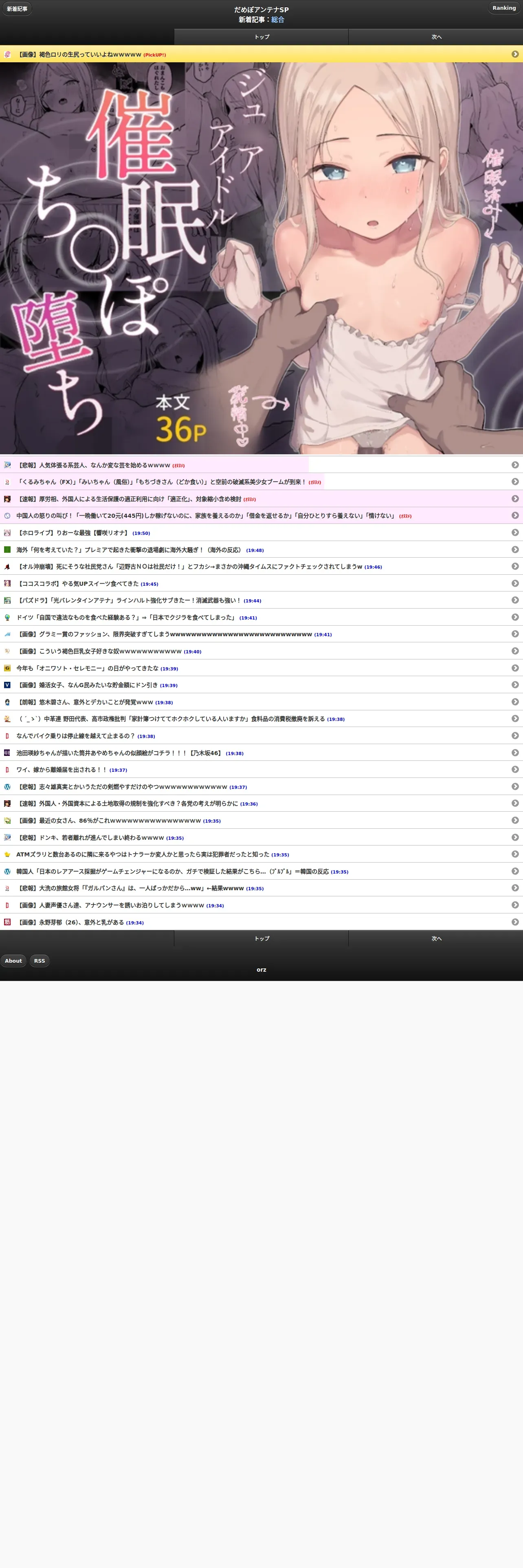Click the arrow icon on ココスコラボ row
This screenshot has height=1568, width=523.
[x=515, y=584]
